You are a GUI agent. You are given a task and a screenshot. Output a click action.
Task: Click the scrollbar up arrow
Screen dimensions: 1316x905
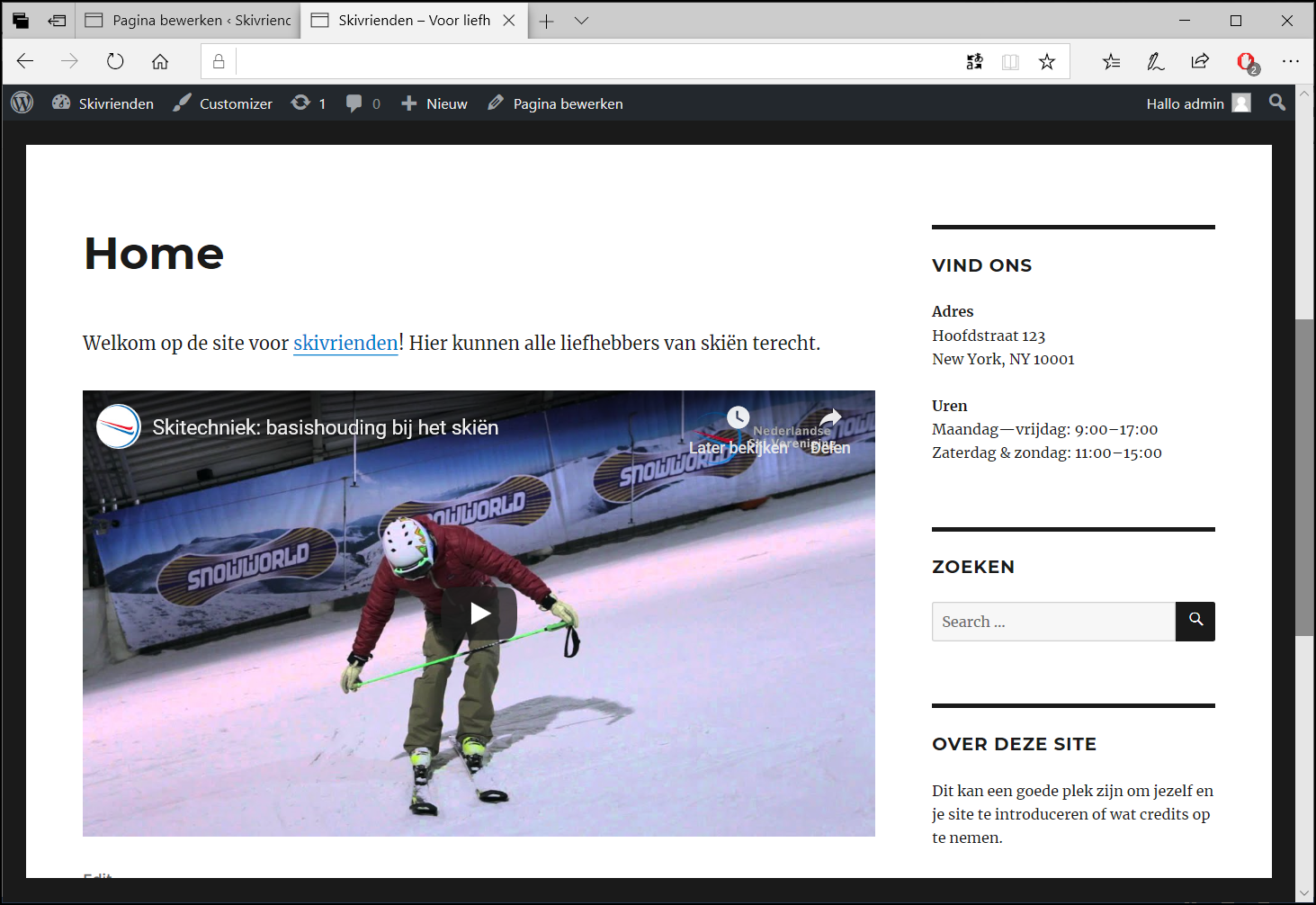pyautogui.click(x=1304, y=94)
